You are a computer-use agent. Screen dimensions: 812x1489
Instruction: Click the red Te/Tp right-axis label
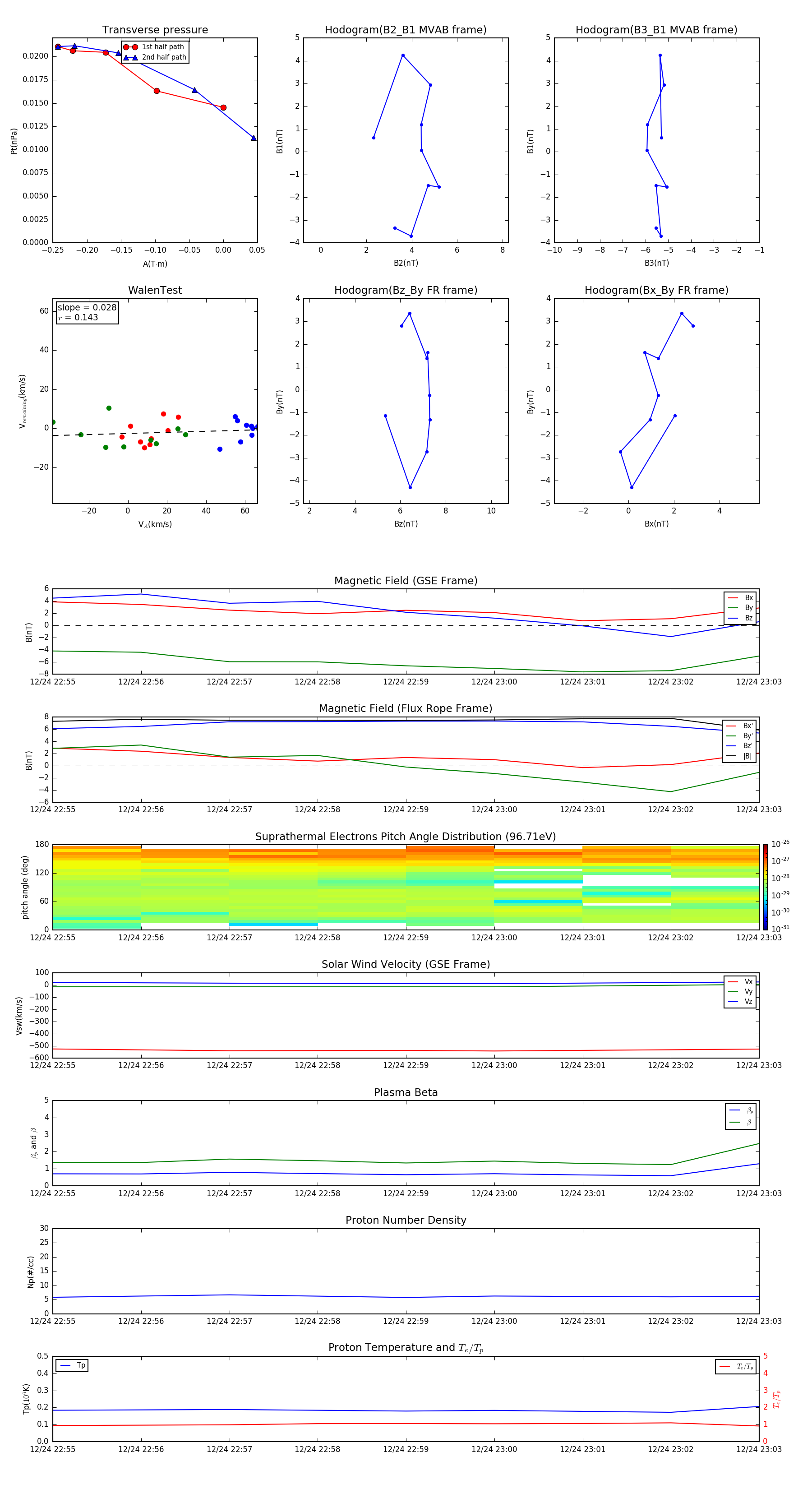click(x=777, y=1399)
